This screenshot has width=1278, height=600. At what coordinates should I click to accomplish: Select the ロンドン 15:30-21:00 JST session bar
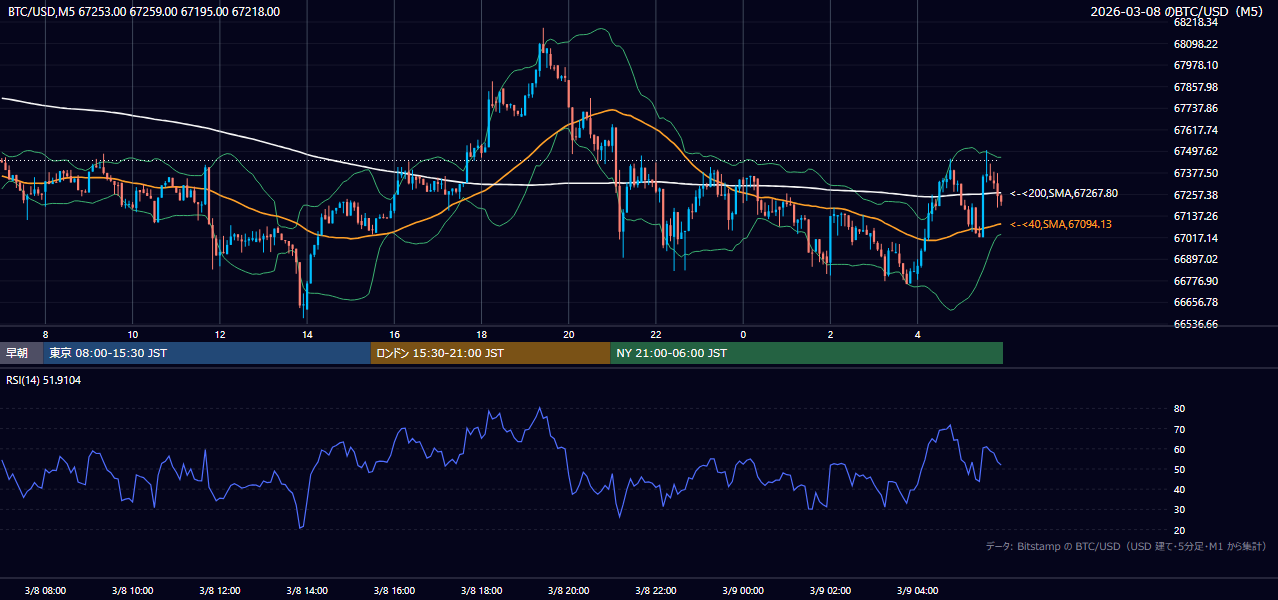490,353
